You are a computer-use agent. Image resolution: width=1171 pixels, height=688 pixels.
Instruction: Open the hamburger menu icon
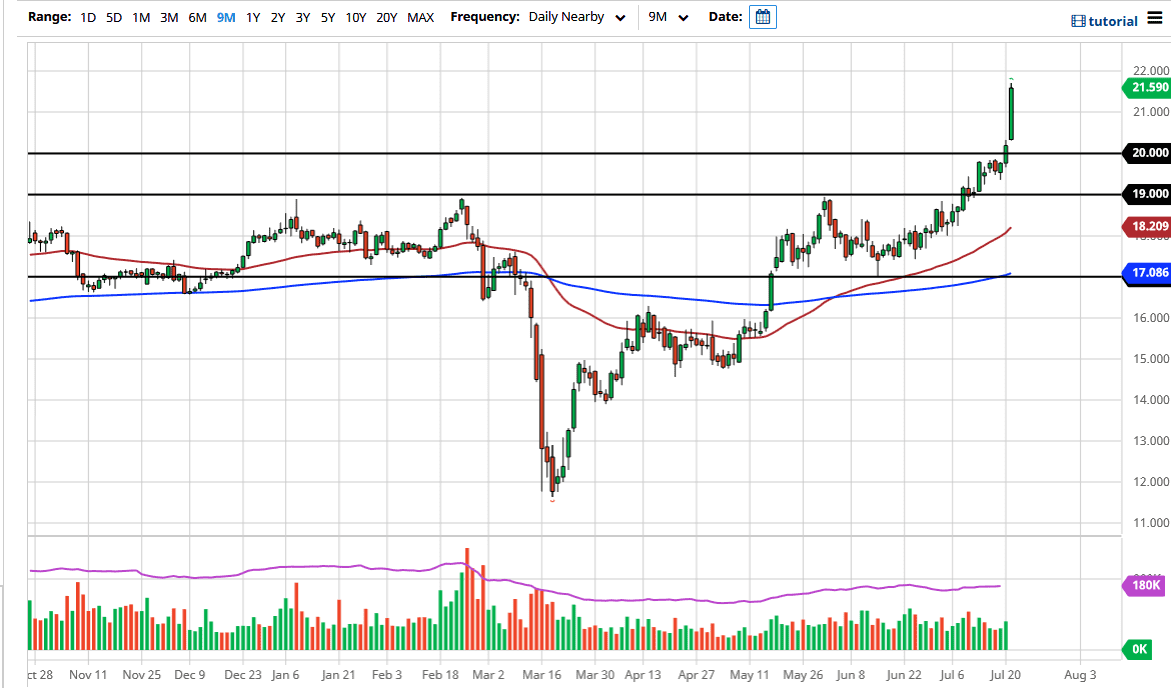1155,20
